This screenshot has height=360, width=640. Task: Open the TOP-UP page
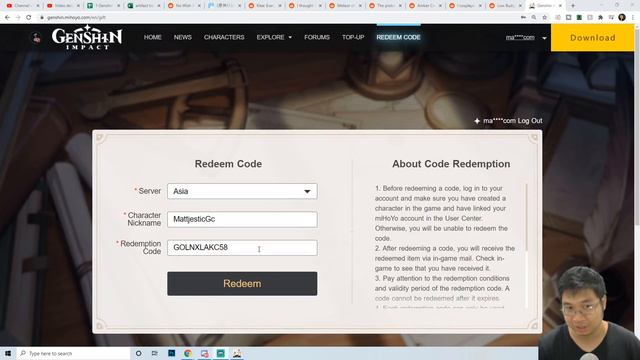point(353,37)
